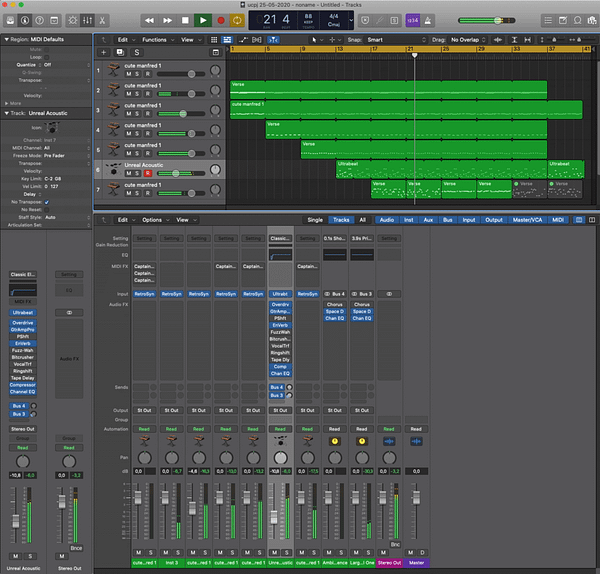
Task: Expand the More disclosure triangle in inspector
Action: [5, 102]
